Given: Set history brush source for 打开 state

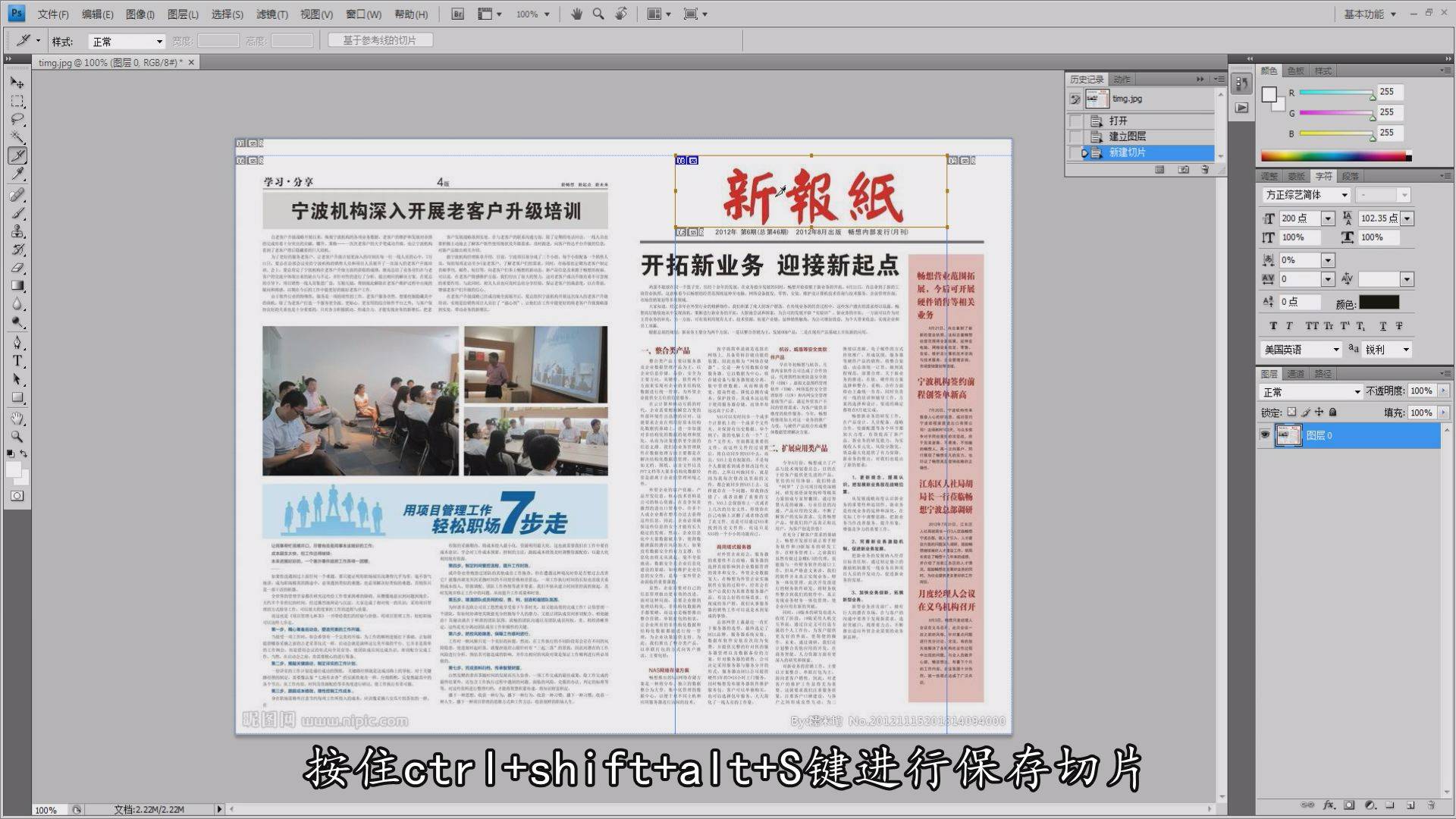Looking at the screenshot, I should pyautogui.click(x=1075, y=121).
